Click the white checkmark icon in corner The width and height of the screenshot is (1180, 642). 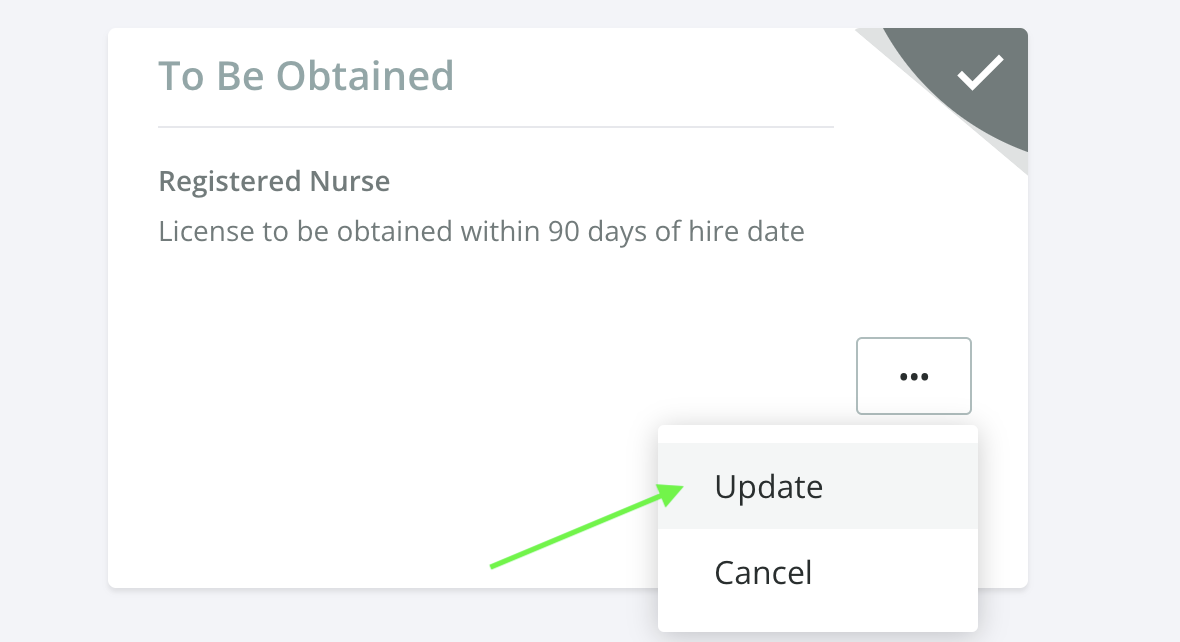(980, 72)
